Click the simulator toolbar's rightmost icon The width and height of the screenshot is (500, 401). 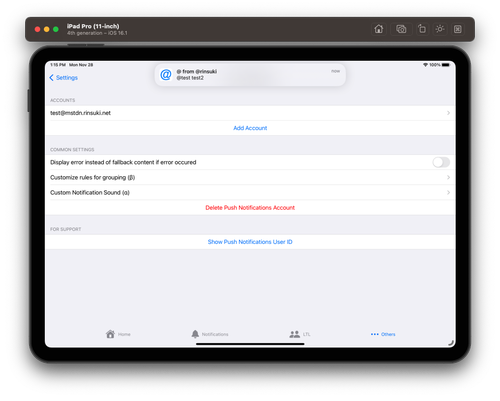pos(458,29)
